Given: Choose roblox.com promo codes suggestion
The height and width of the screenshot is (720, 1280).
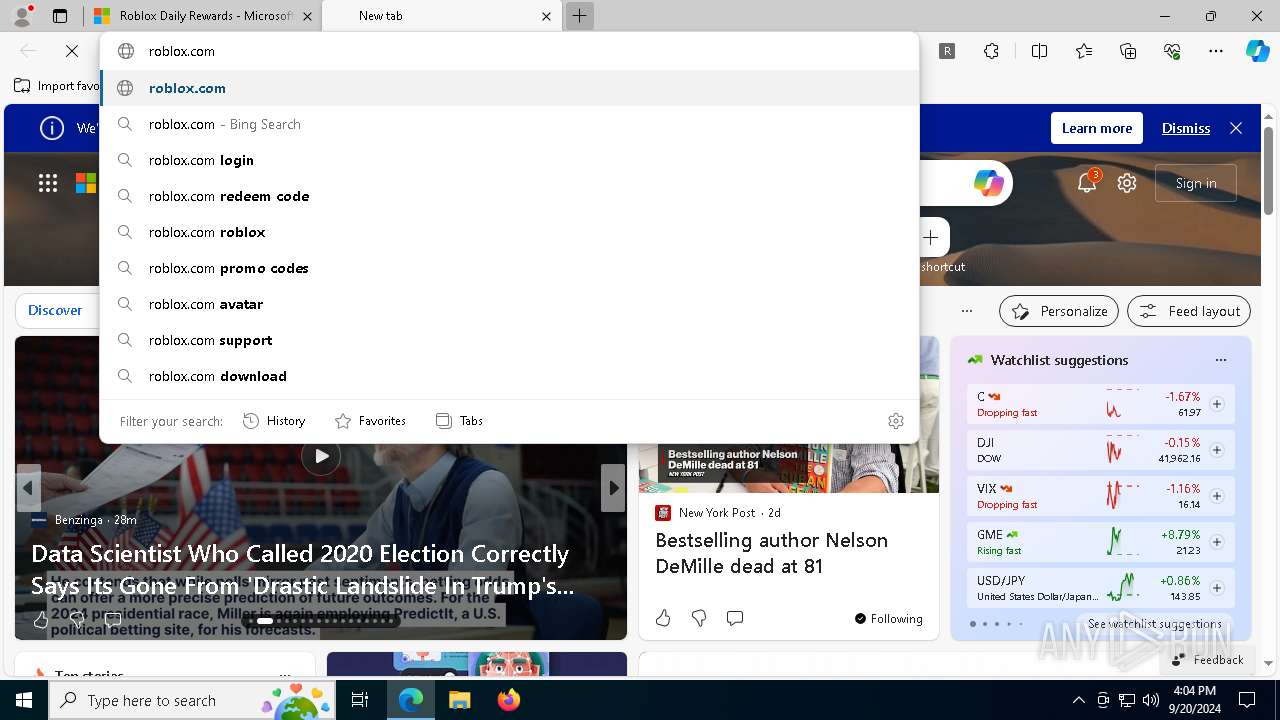Looking at the screenshot, I should 510,268.
